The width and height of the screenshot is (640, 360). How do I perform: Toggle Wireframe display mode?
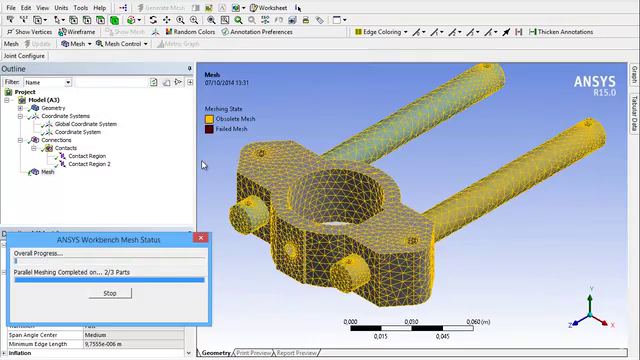pyautogui.click(x=76, y=32)
